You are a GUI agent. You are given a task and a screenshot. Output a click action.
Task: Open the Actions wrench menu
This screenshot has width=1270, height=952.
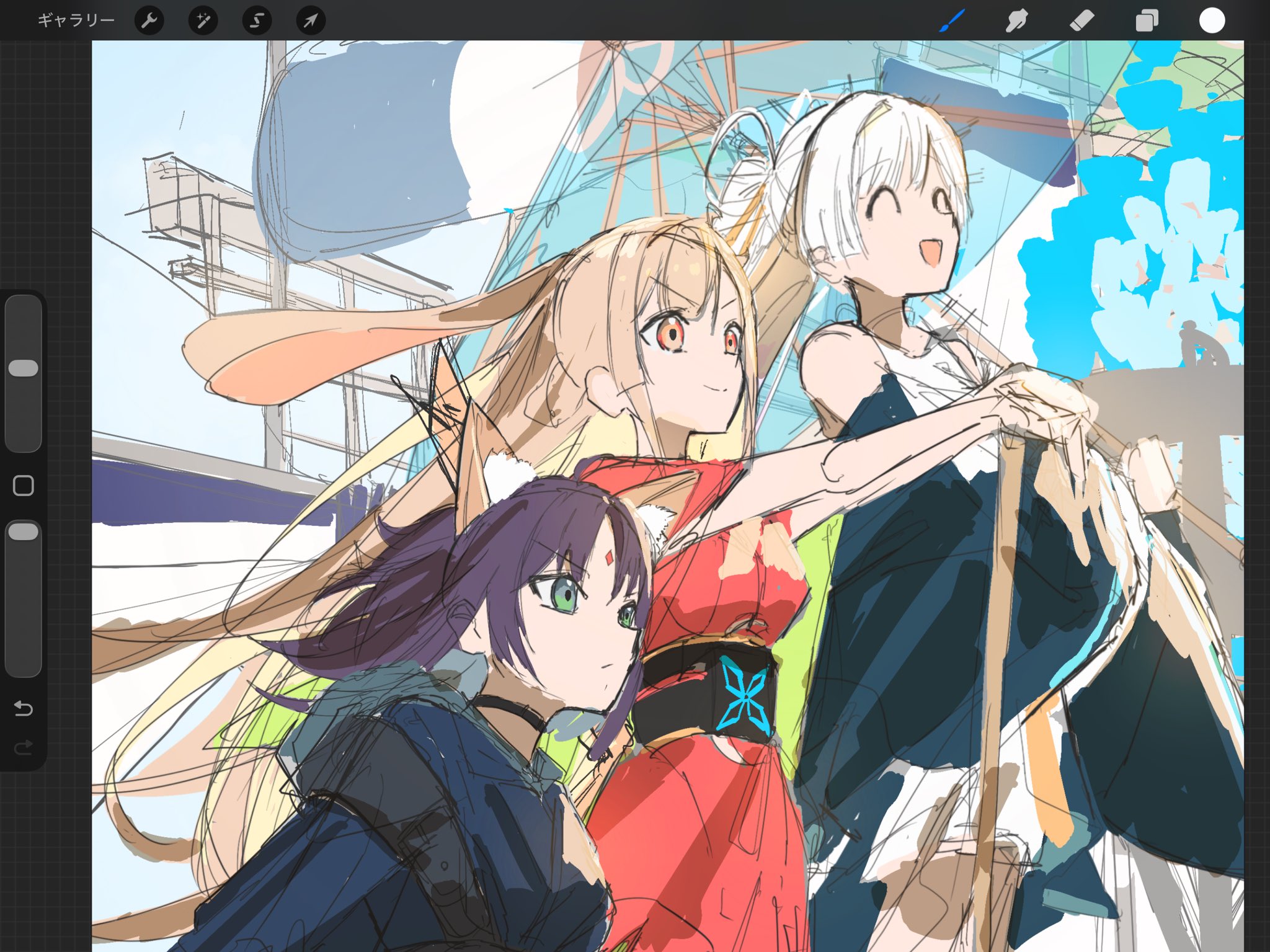pyautogui.click(x=149, y=20)
